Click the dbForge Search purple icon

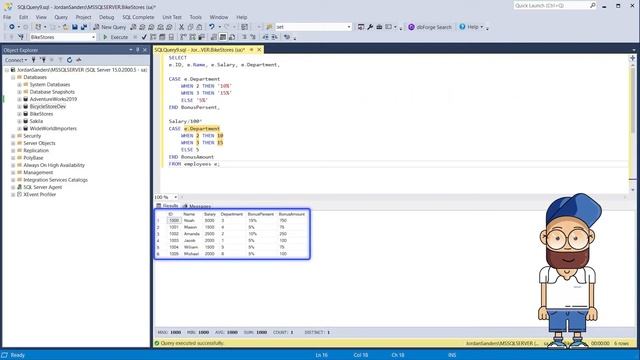click(x=411, y=27)
